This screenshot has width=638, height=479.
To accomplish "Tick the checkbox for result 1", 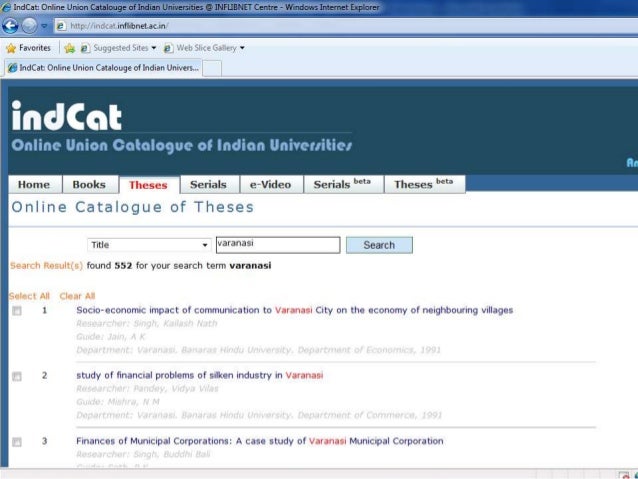I will [17, 311].
